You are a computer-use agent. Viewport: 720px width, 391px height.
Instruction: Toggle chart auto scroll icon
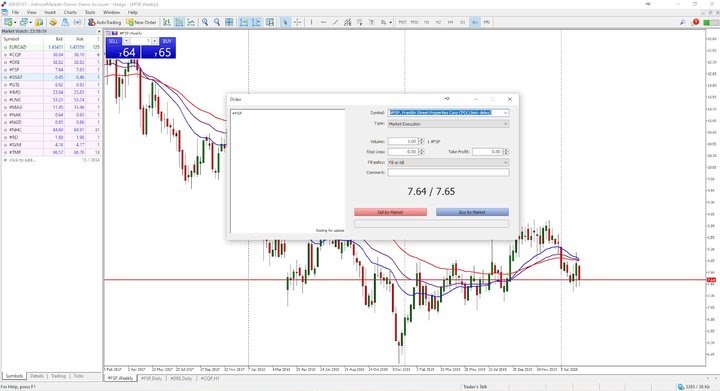pyautogui.click(x=244, y=22)
